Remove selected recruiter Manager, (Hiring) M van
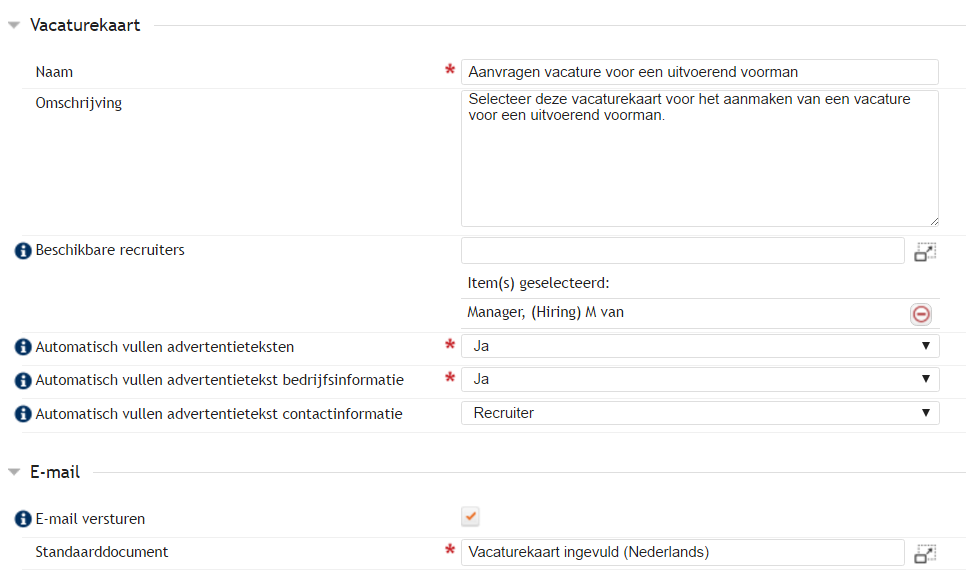The image size is (966, 582). 921,314
